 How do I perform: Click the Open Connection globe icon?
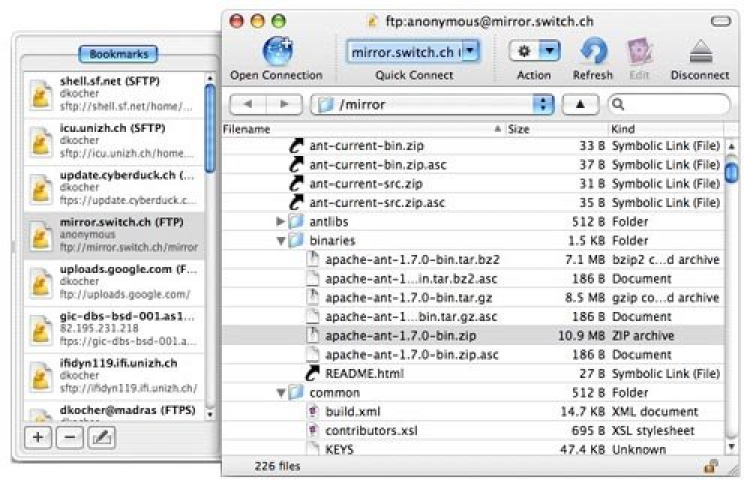tap(277, 50)
